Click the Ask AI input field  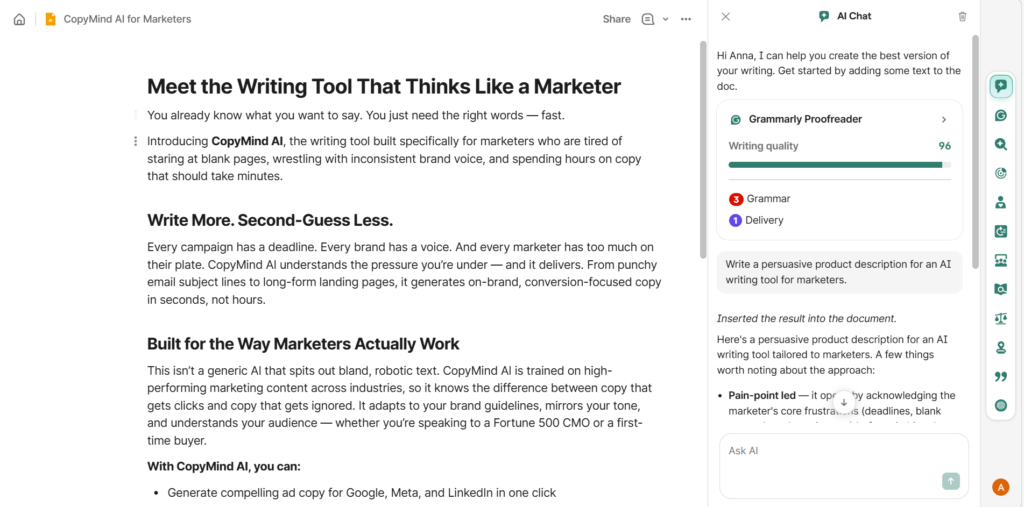pos(830,452)
